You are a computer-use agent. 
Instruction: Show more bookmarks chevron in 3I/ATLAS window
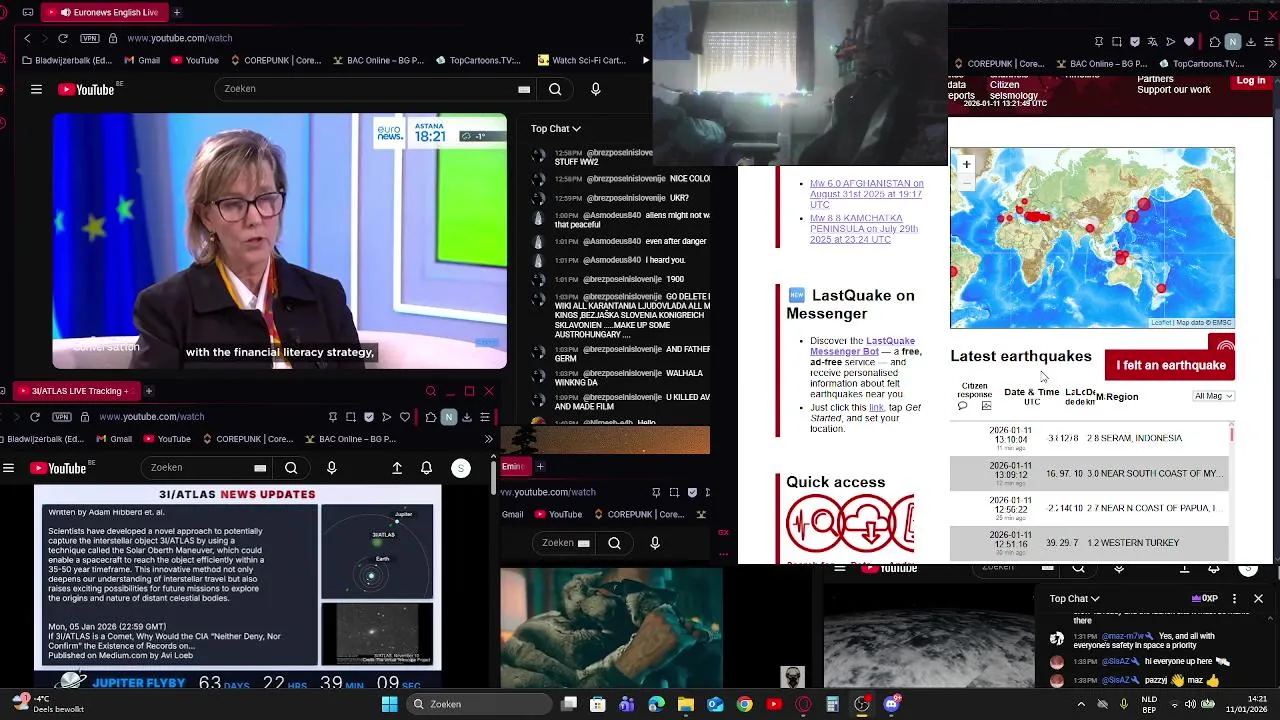click(x=488, y=439)
